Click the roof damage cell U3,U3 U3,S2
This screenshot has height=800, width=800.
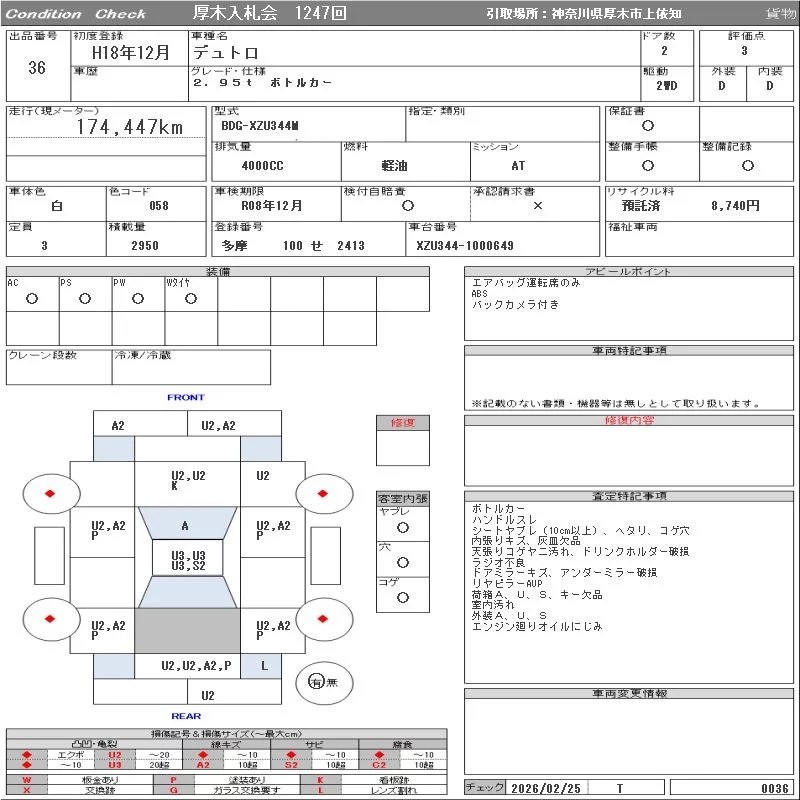pos(188,558)
